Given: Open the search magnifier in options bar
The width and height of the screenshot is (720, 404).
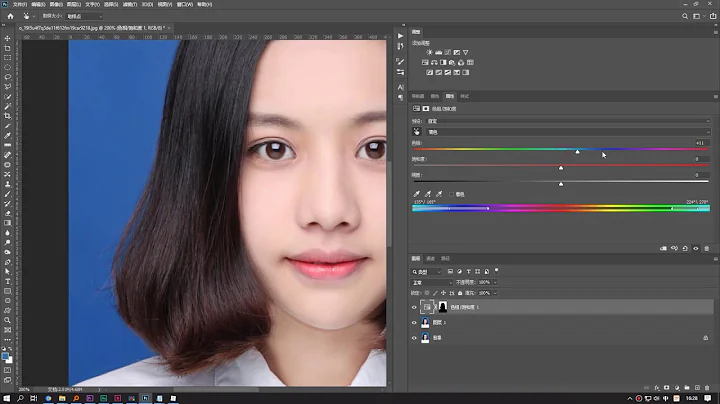Looking at the screenshot, I should click(685, 16).
